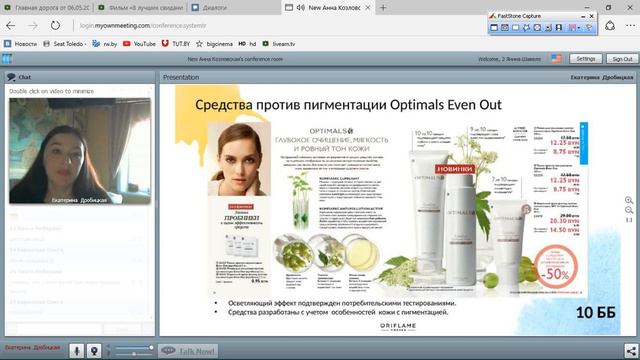The image size is (640, 360).
Task: Open a new browser tab
Action: click(383, 7)
